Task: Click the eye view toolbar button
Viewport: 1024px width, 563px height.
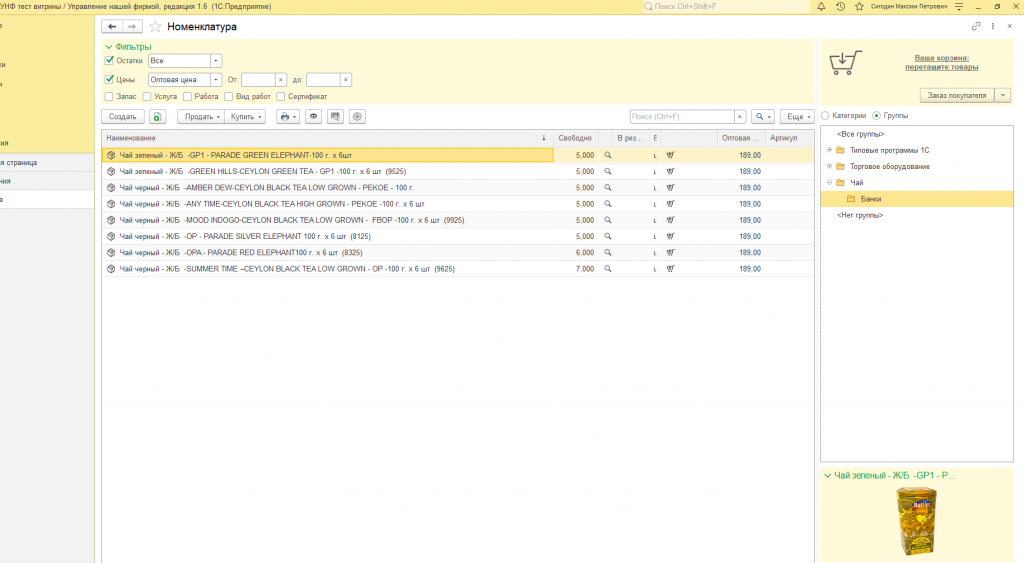Action: 313,116
